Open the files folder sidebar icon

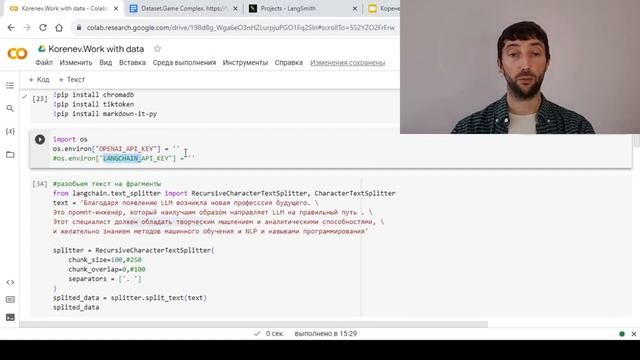click(x=10, y=154)
